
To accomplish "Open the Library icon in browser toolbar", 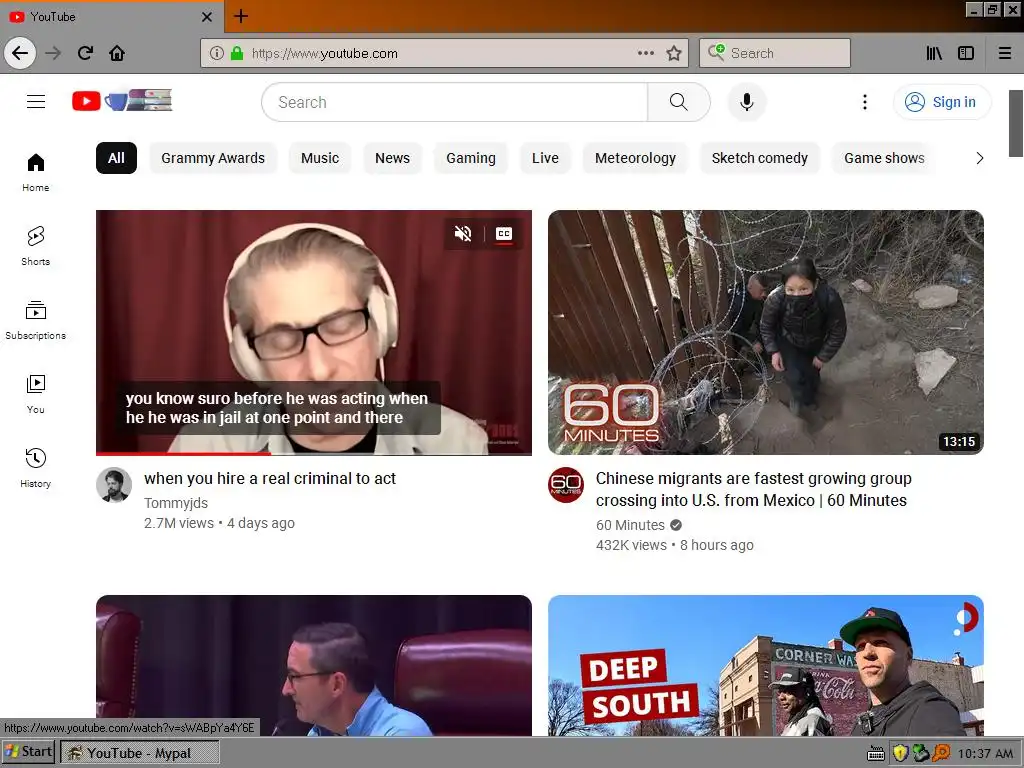I will (934, 54).
